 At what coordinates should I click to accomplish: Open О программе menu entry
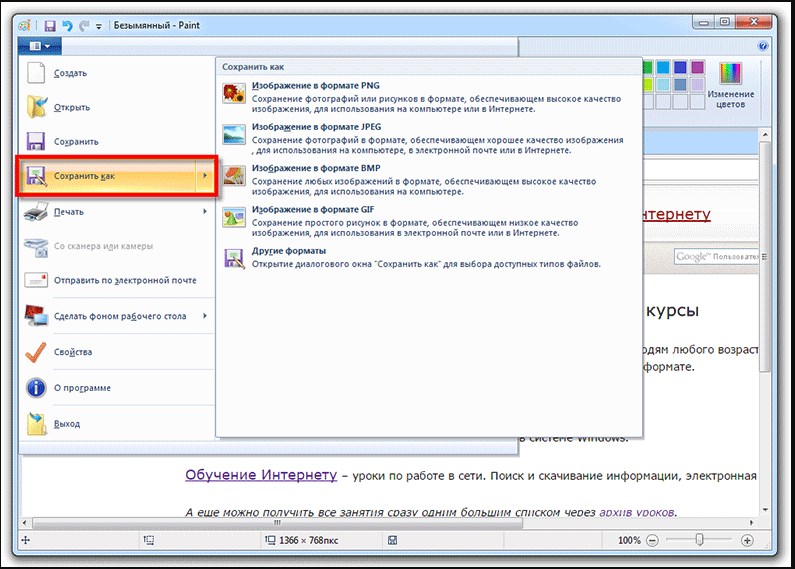[117, 388]
